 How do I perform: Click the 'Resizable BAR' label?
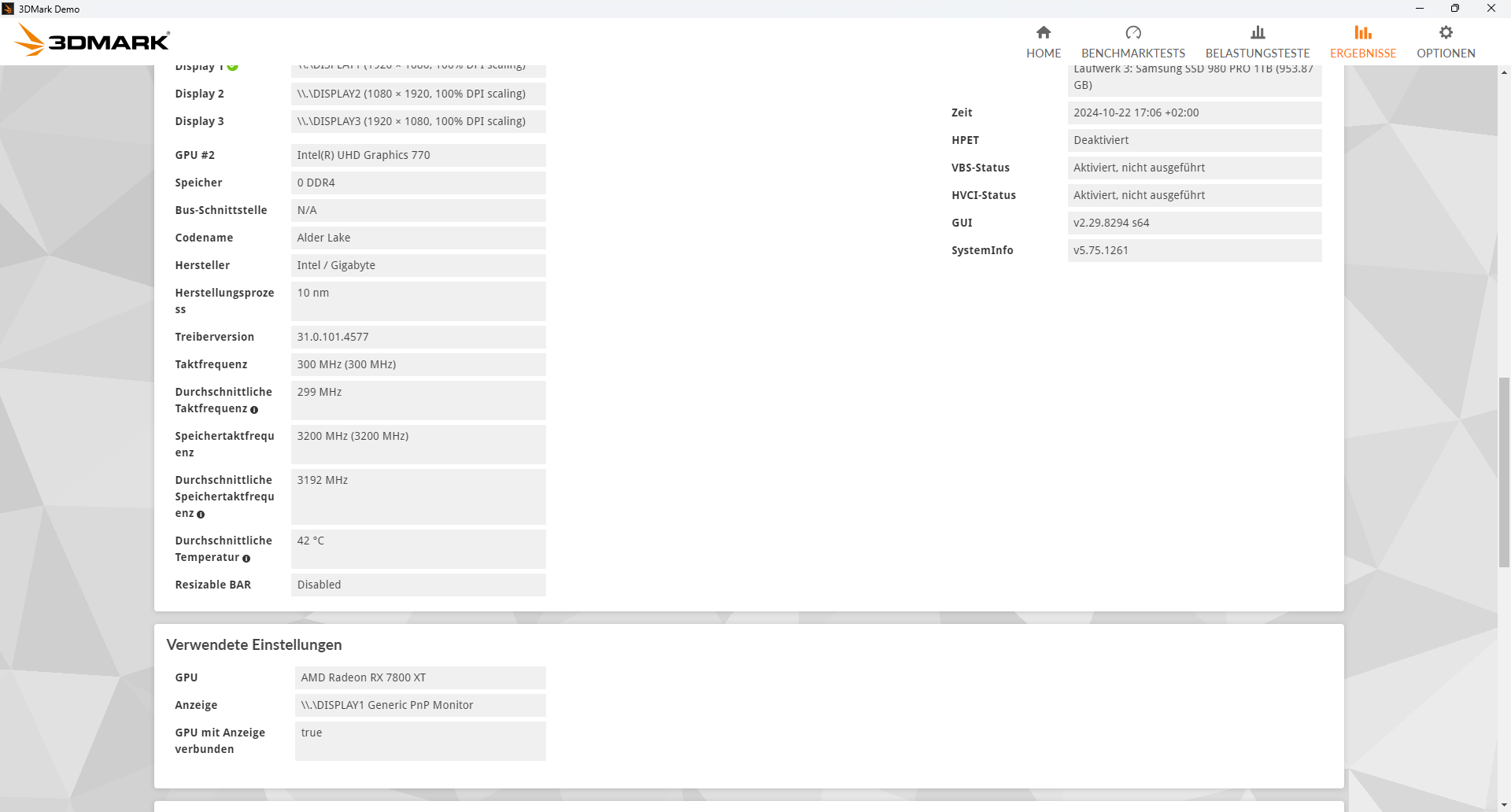tap(213, 585)
